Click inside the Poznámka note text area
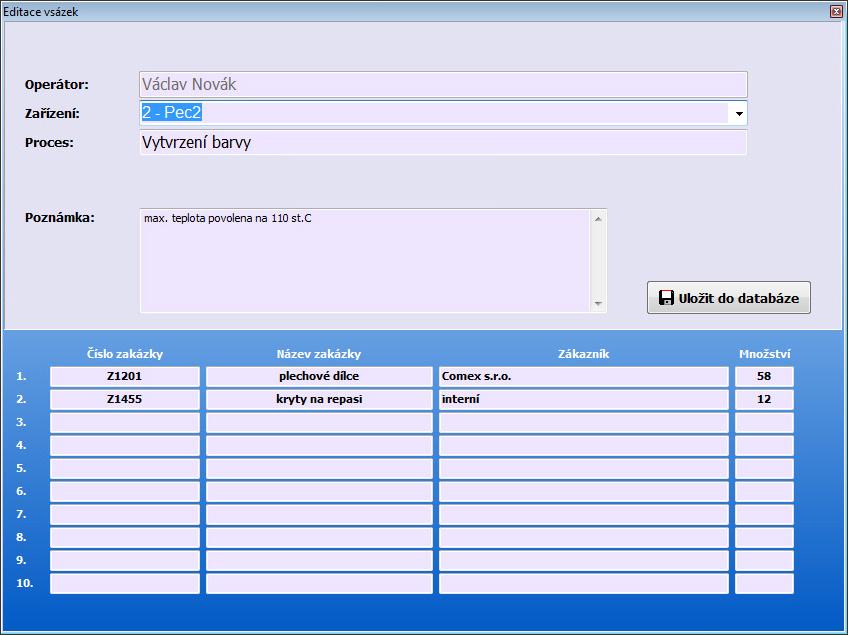848x635 pixels. click(366, 261)
